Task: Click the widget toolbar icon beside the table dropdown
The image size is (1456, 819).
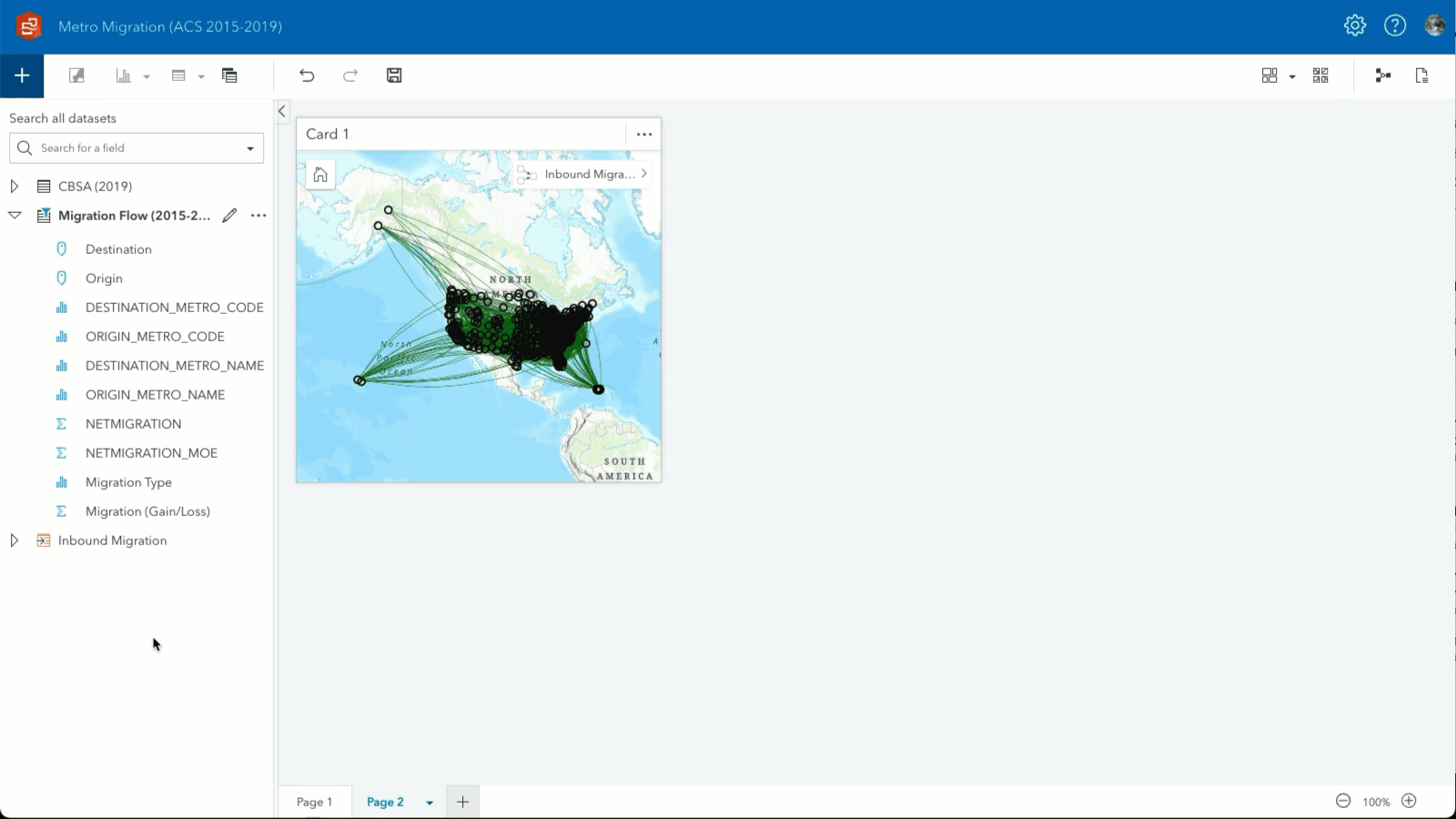Action: 229,76
